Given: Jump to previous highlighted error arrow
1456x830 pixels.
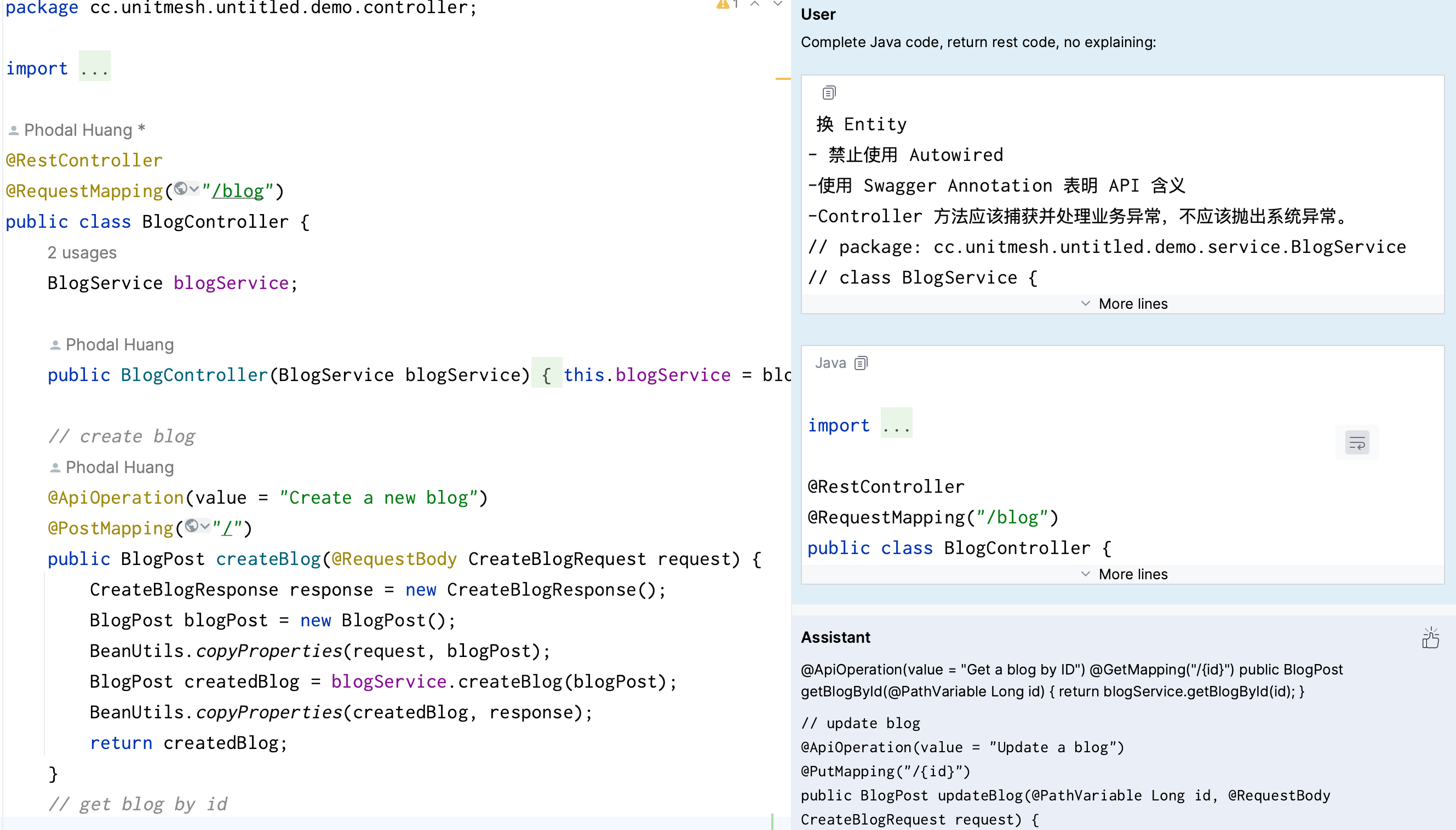Looking at the screenshot, I should 754,4.
